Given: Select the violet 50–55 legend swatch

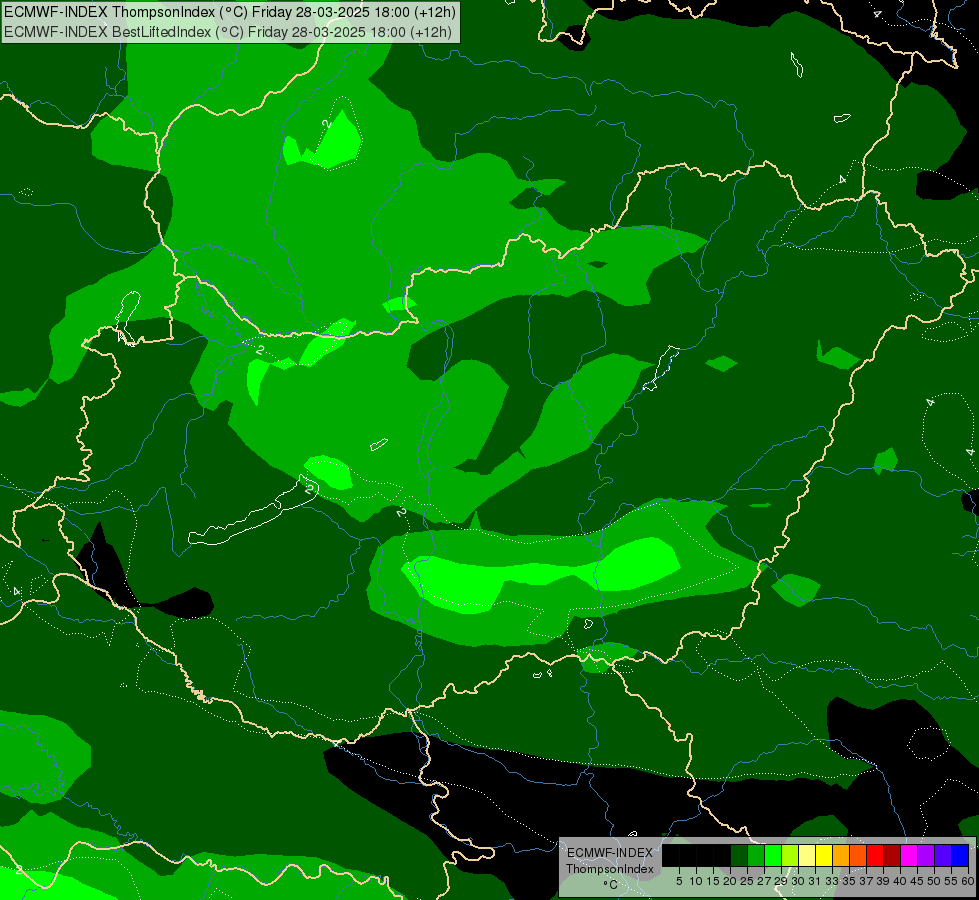Looking at the screenshot, I should (x=943, y=855).
